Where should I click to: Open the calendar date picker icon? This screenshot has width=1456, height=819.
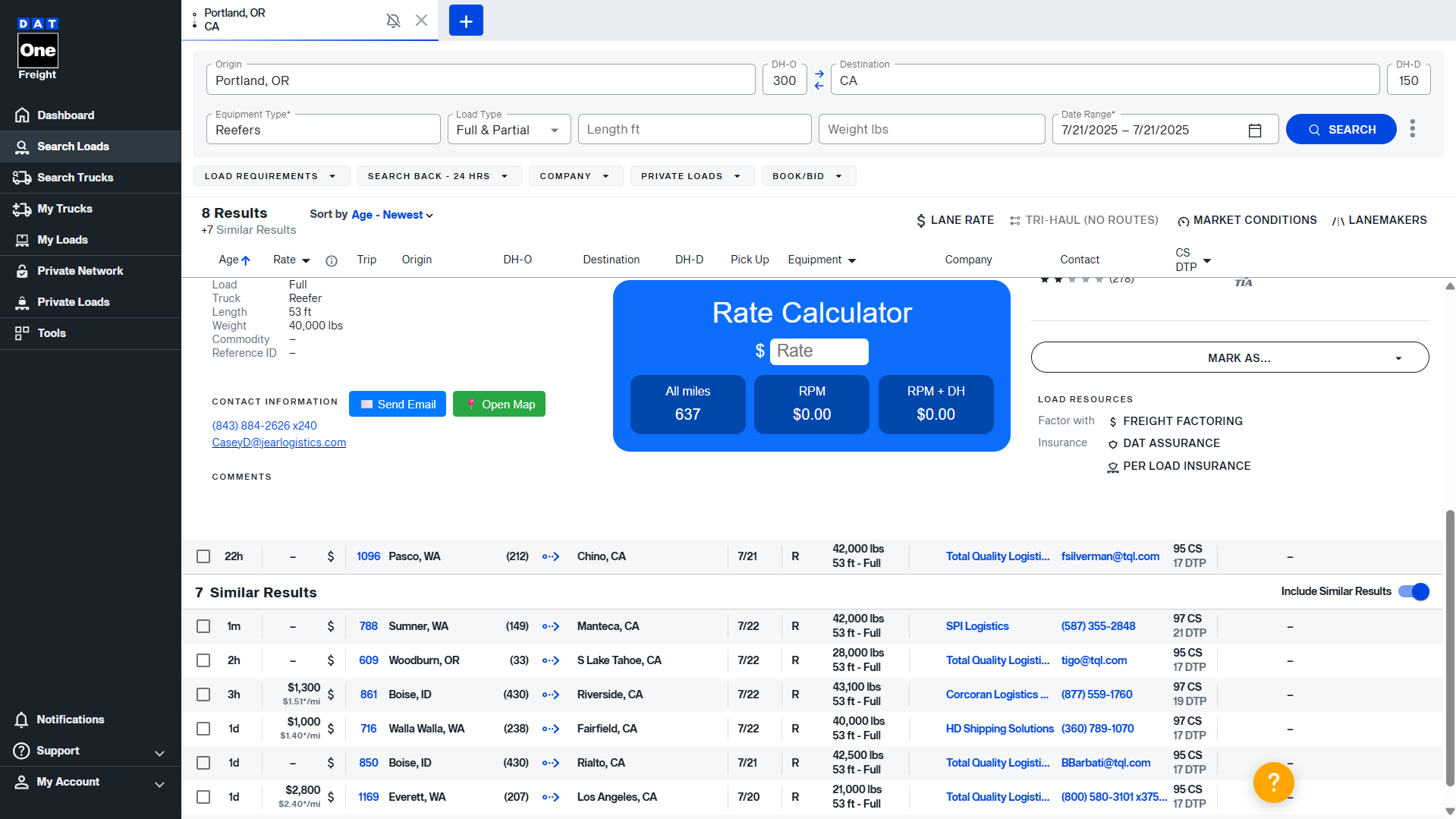coord(1255,131)
